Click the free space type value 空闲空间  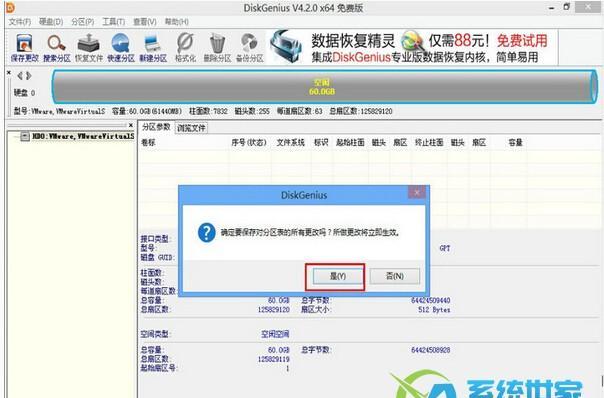(275, 334)
